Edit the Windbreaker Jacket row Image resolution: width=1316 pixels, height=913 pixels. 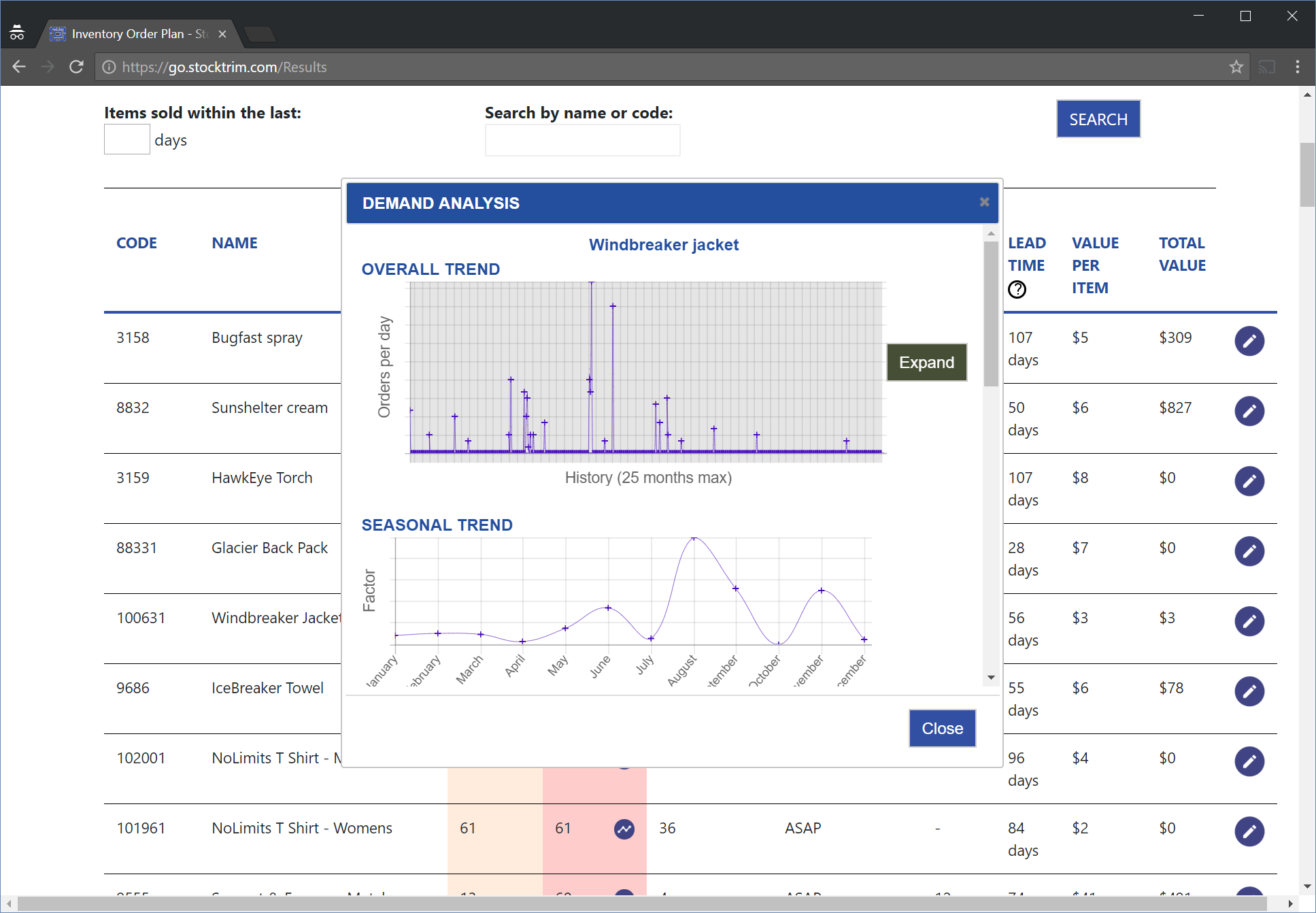pyautogui.click(x=1249, y=621)
